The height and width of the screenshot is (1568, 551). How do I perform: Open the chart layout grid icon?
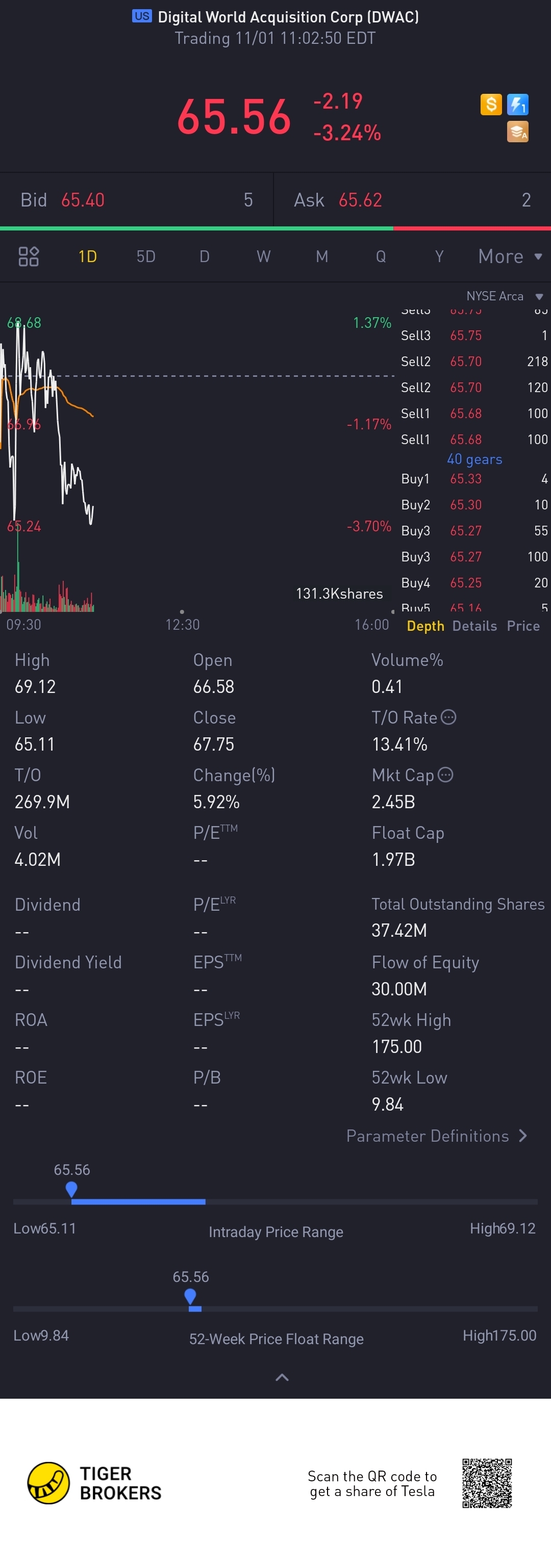(29, 256)
